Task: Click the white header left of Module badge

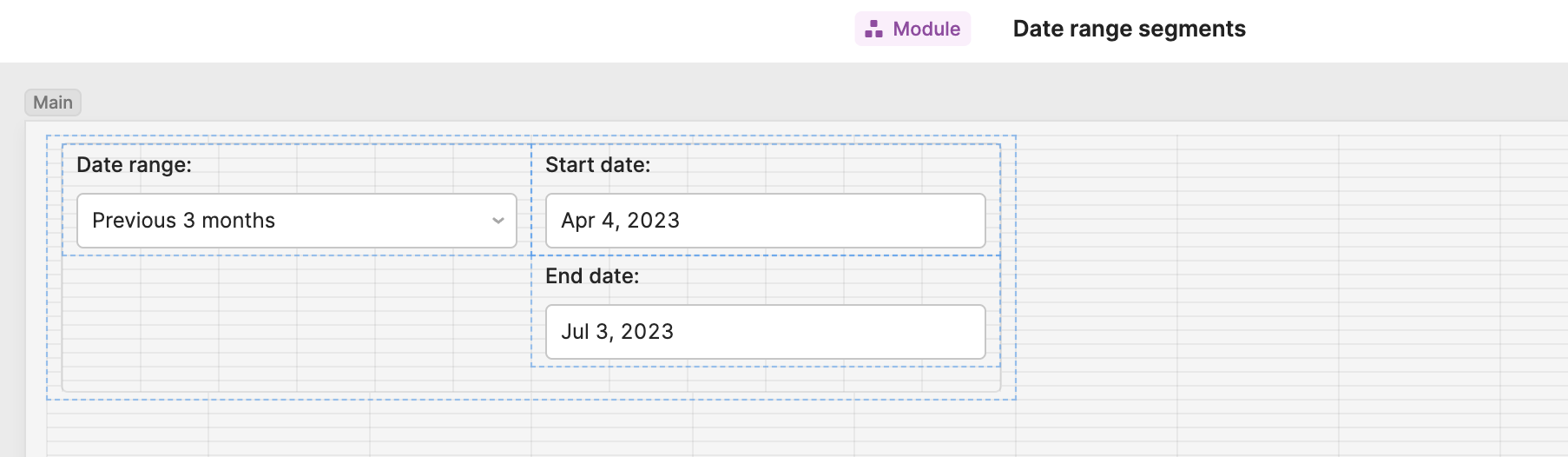Action: tap(434, 30)
